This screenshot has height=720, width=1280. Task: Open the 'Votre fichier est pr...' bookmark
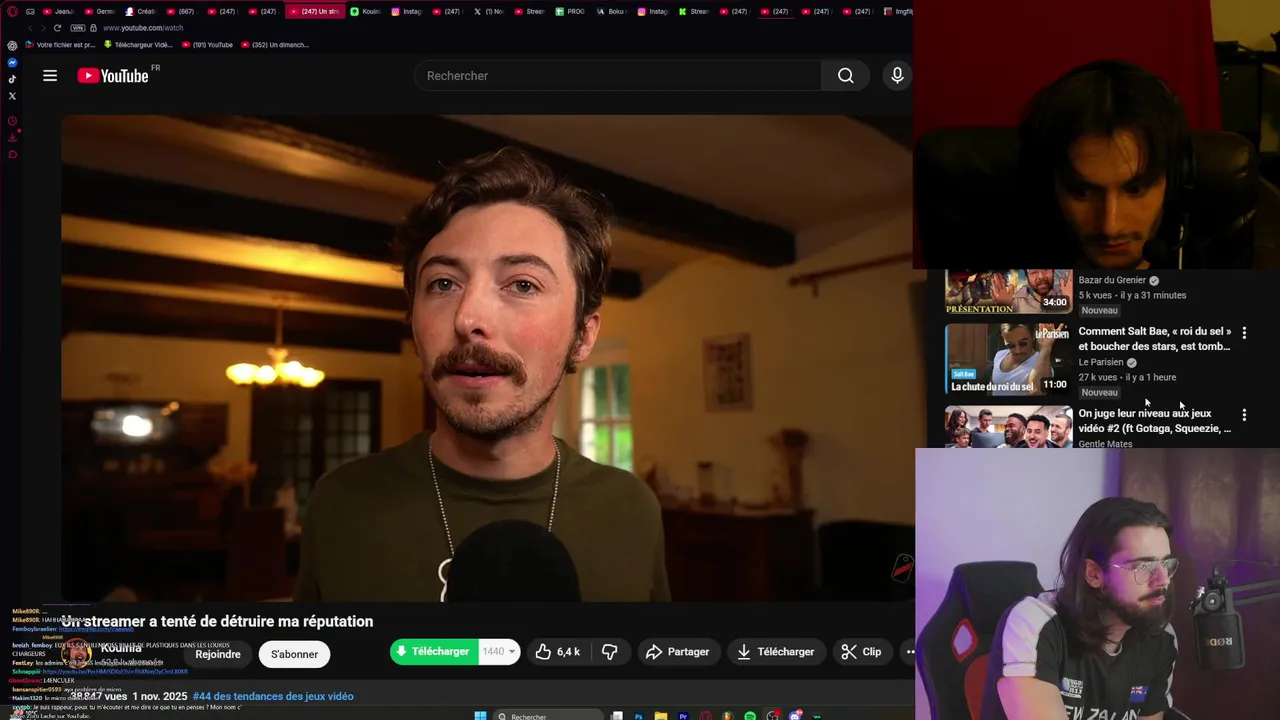coord(60,45)
